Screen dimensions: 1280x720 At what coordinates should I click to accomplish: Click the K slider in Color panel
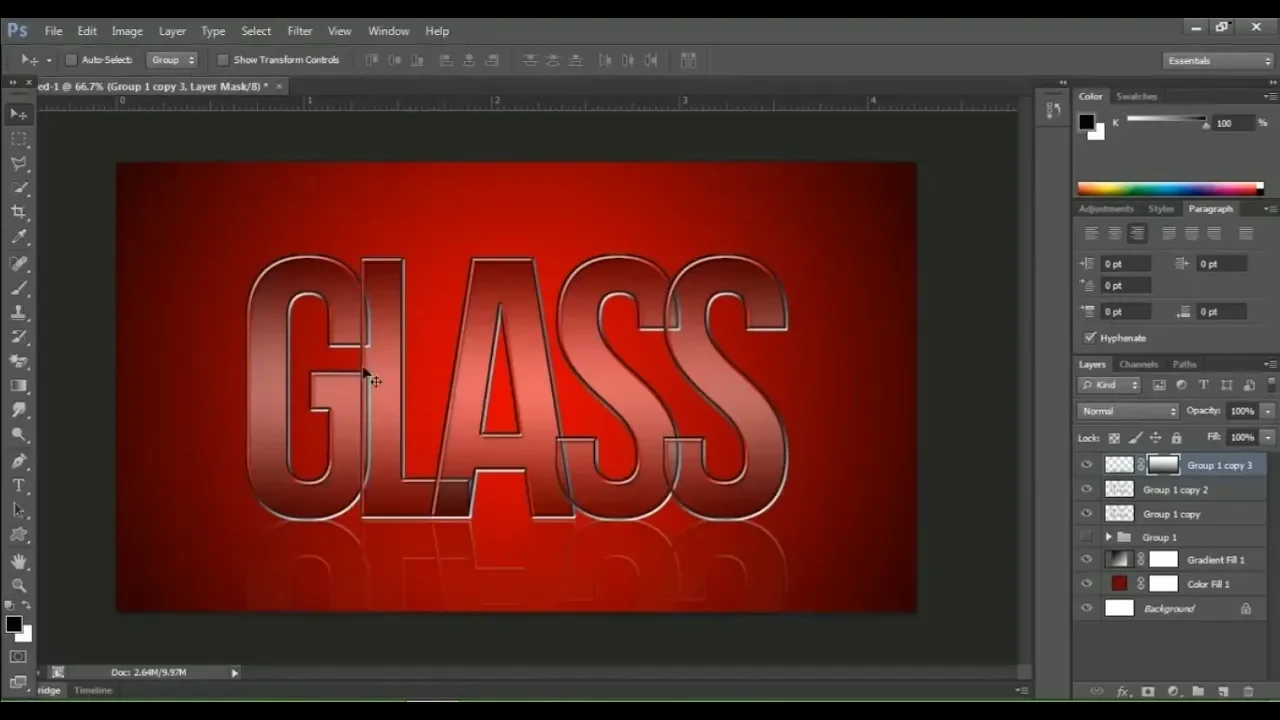point(1166,120)
